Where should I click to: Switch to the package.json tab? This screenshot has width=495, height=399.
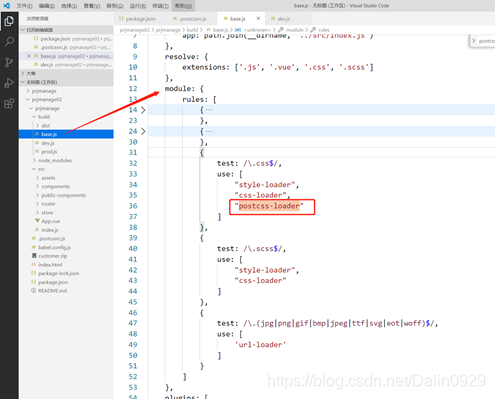[140, 19]
